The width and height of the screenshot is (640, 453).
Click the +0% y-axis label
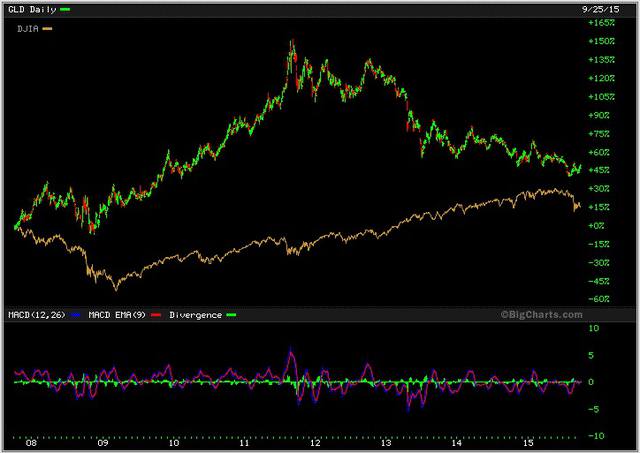click(598, 225)
